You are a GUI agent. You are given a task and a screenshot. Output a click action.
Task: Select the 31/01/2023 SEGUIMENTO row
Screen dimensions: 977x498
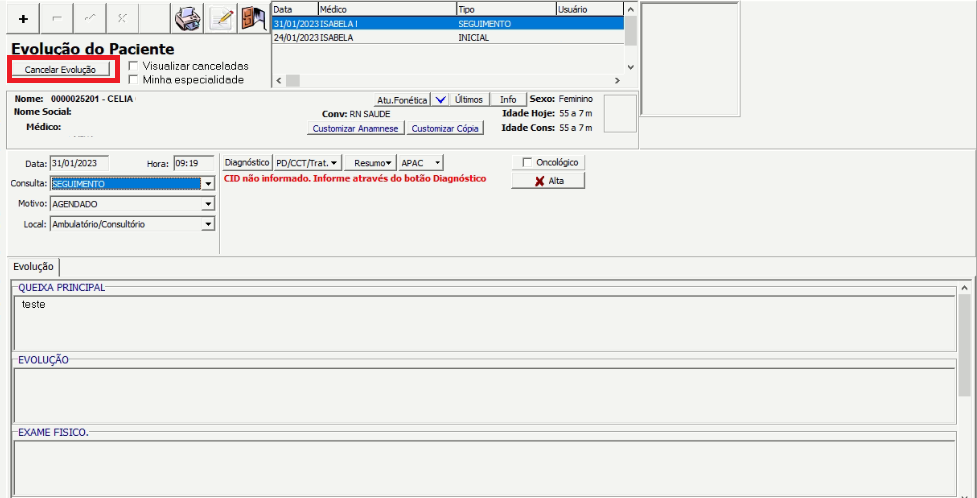point(448,24)
